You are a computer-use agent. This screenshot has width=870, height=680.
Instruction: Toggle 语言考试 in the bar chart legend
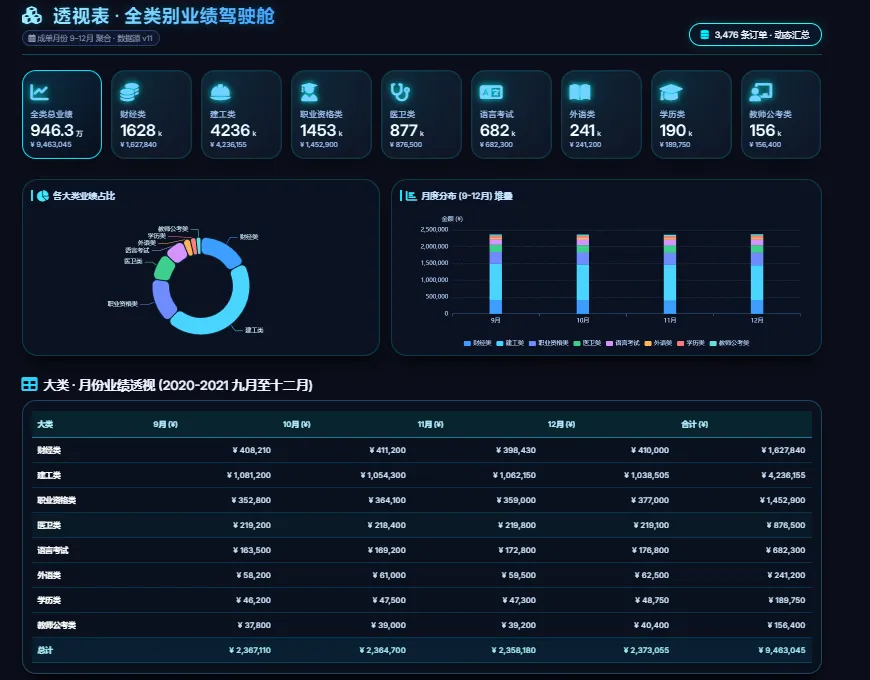[x=623, y=343]
